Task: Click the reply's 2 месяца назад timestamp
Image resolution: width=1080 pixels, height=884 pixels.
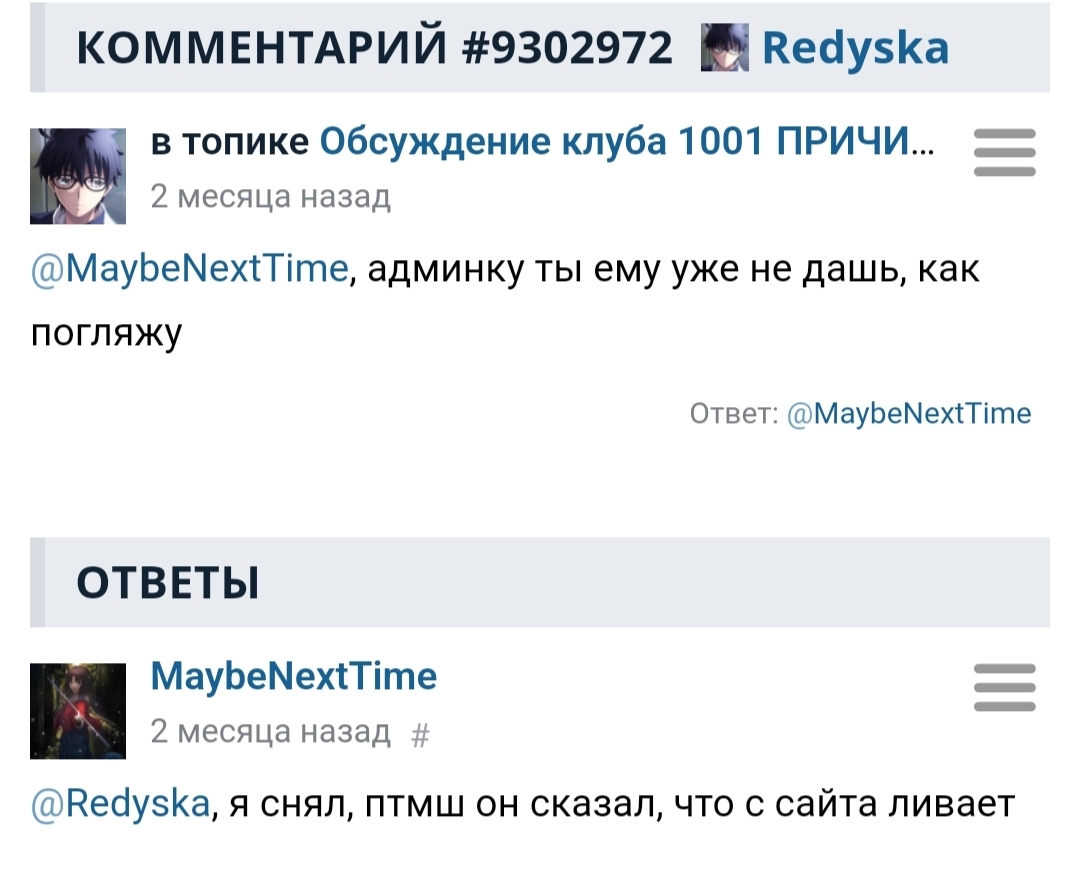Action: (x=270, y=732)
